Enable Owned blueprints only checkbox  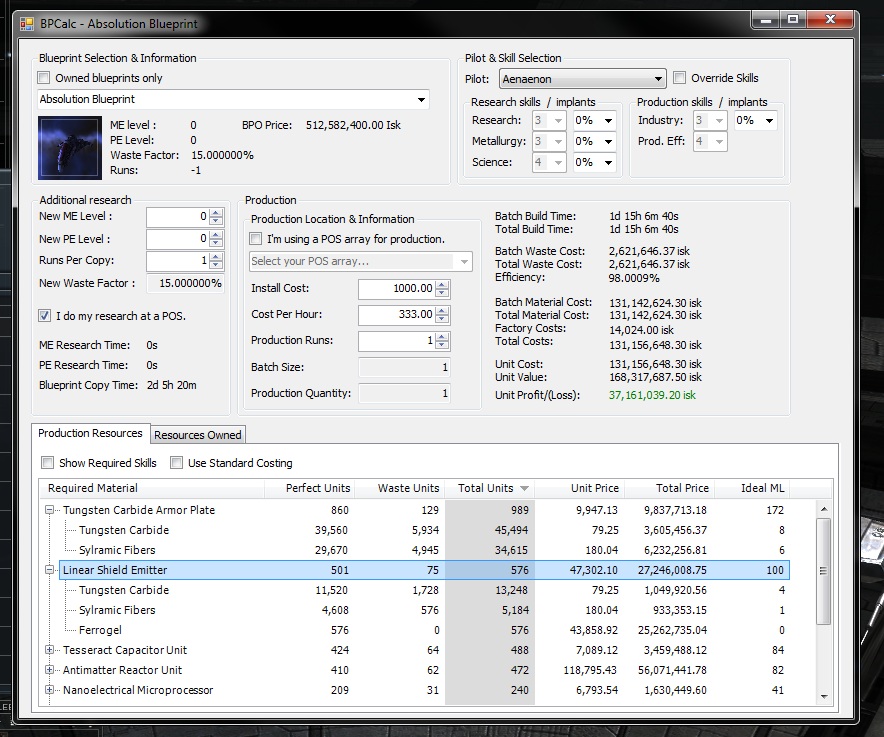(44, 78)
